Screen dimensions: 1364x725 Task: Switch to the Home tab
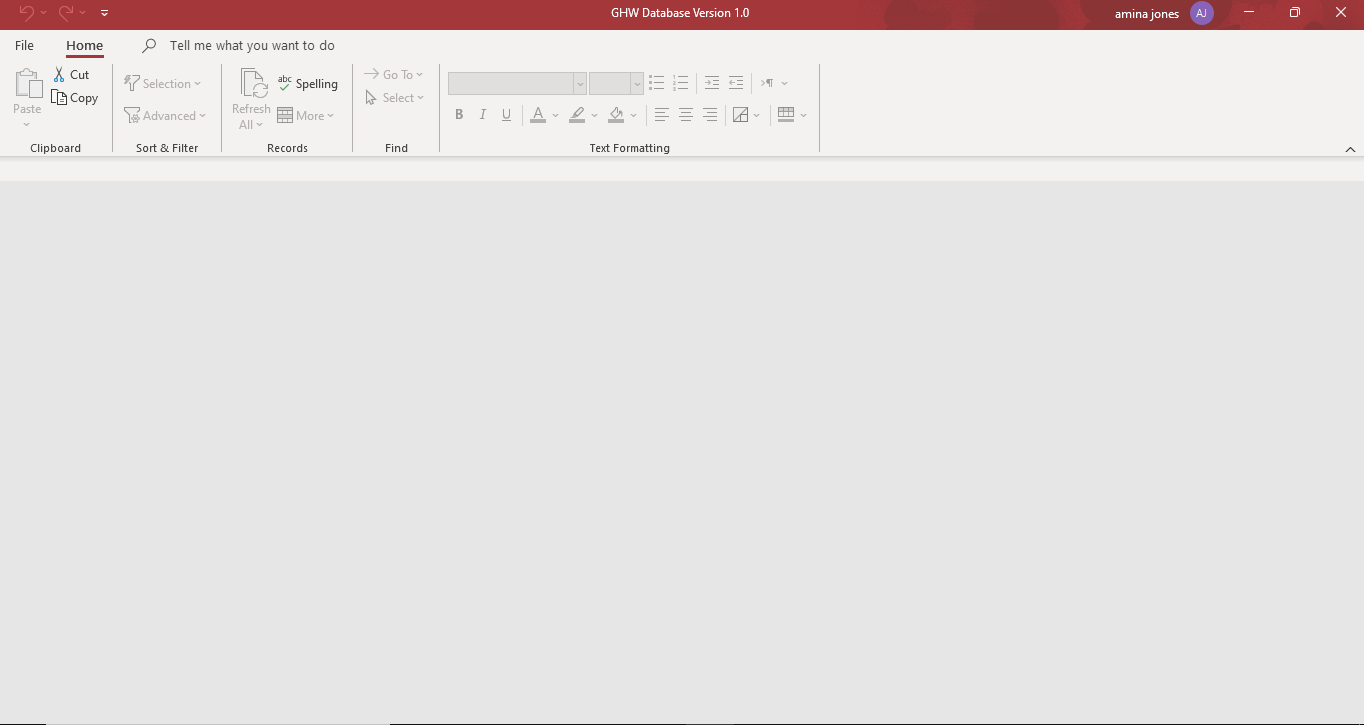point(84,46)
